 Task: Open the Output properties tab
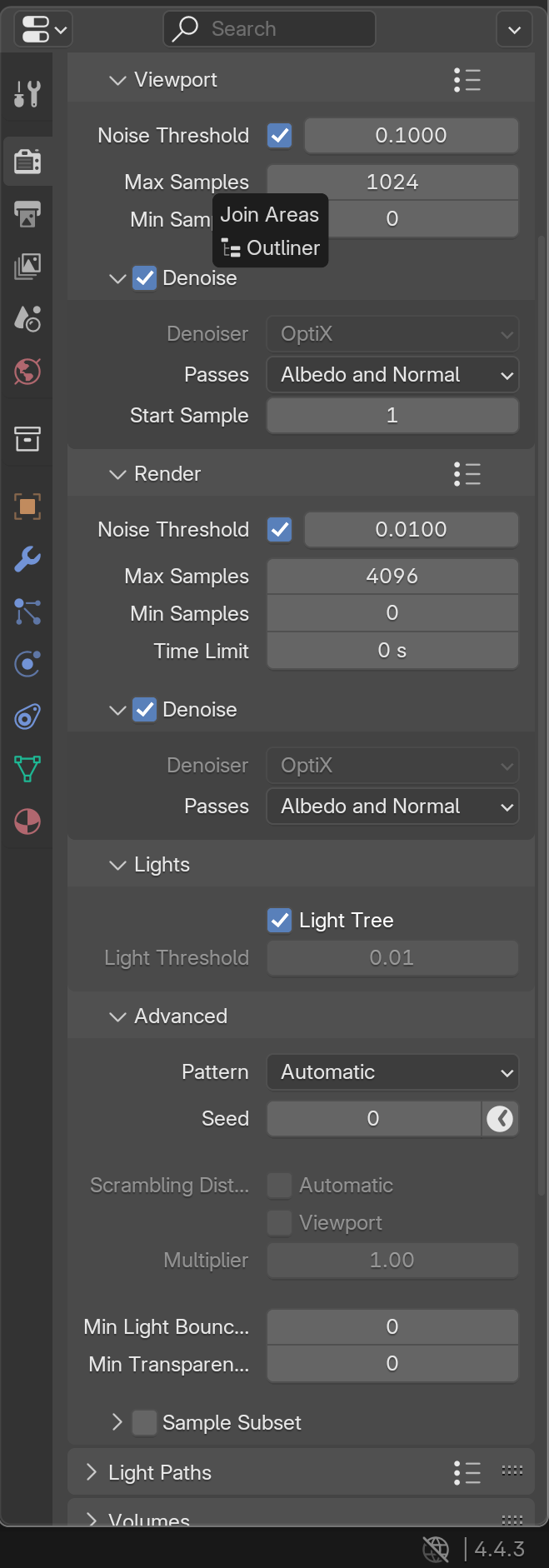tap(27, 213)
